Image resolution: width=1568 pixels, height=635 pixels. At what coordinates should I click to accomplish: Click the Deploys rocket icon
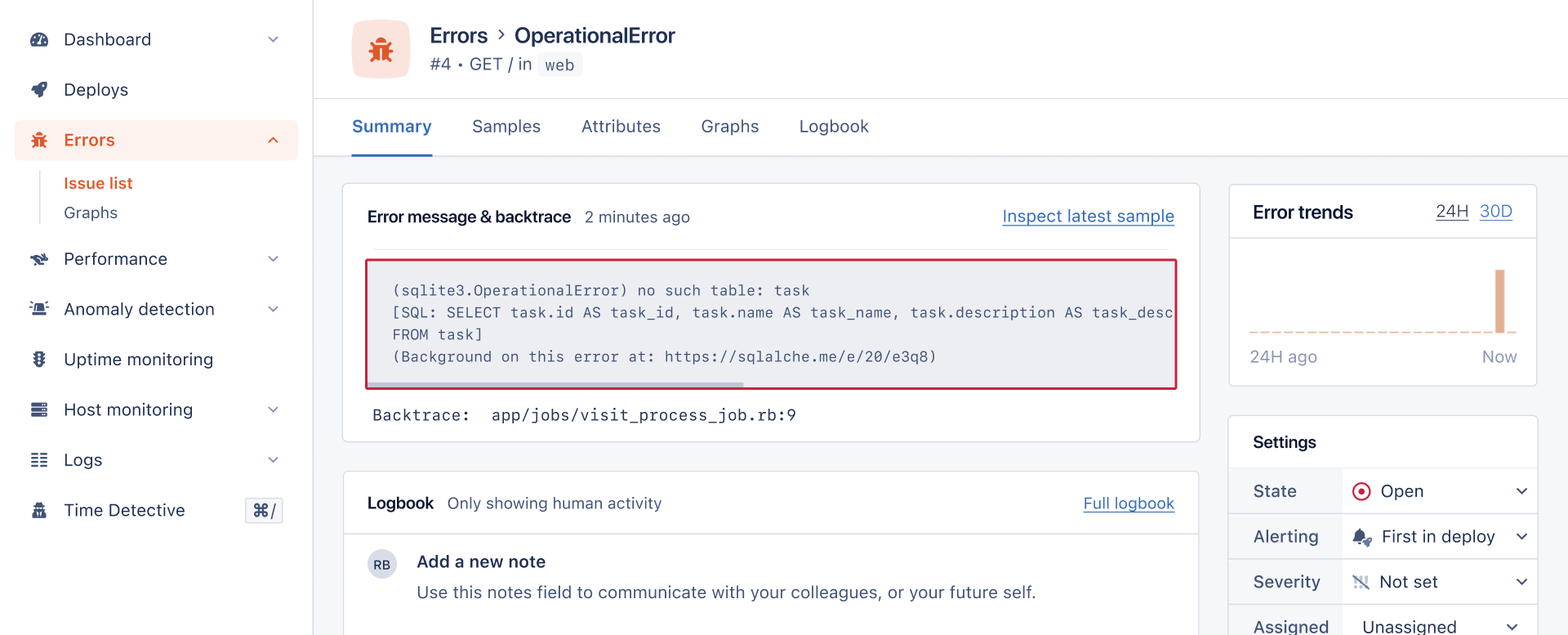[x=39, y=90]
